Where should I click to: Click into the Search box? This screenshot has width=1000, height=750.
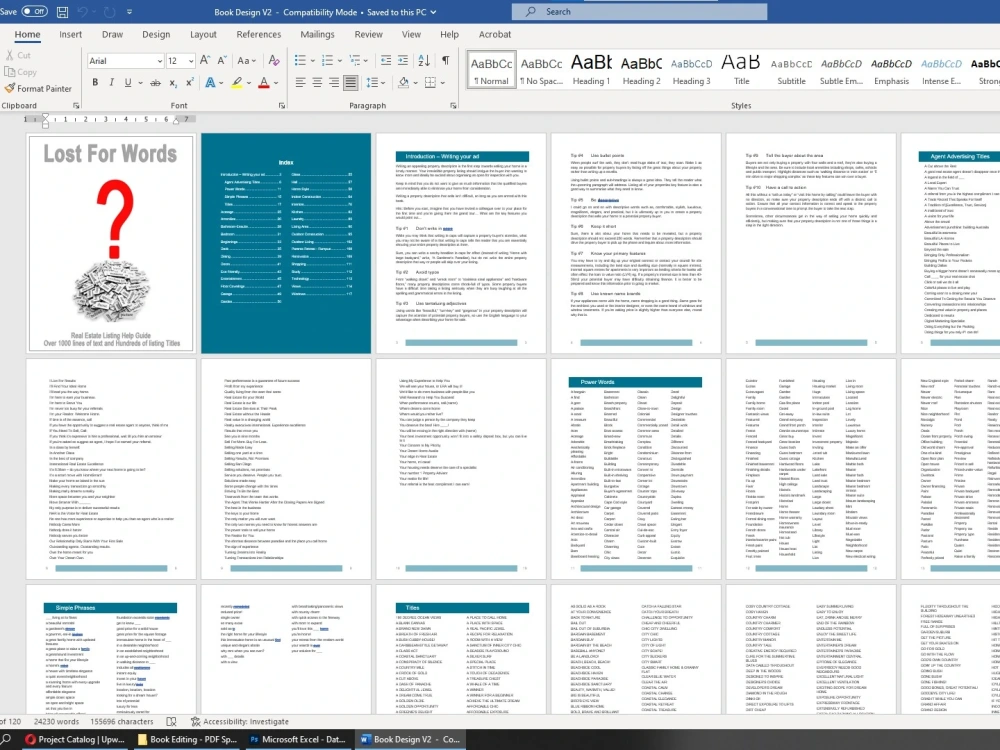point(639,11)
